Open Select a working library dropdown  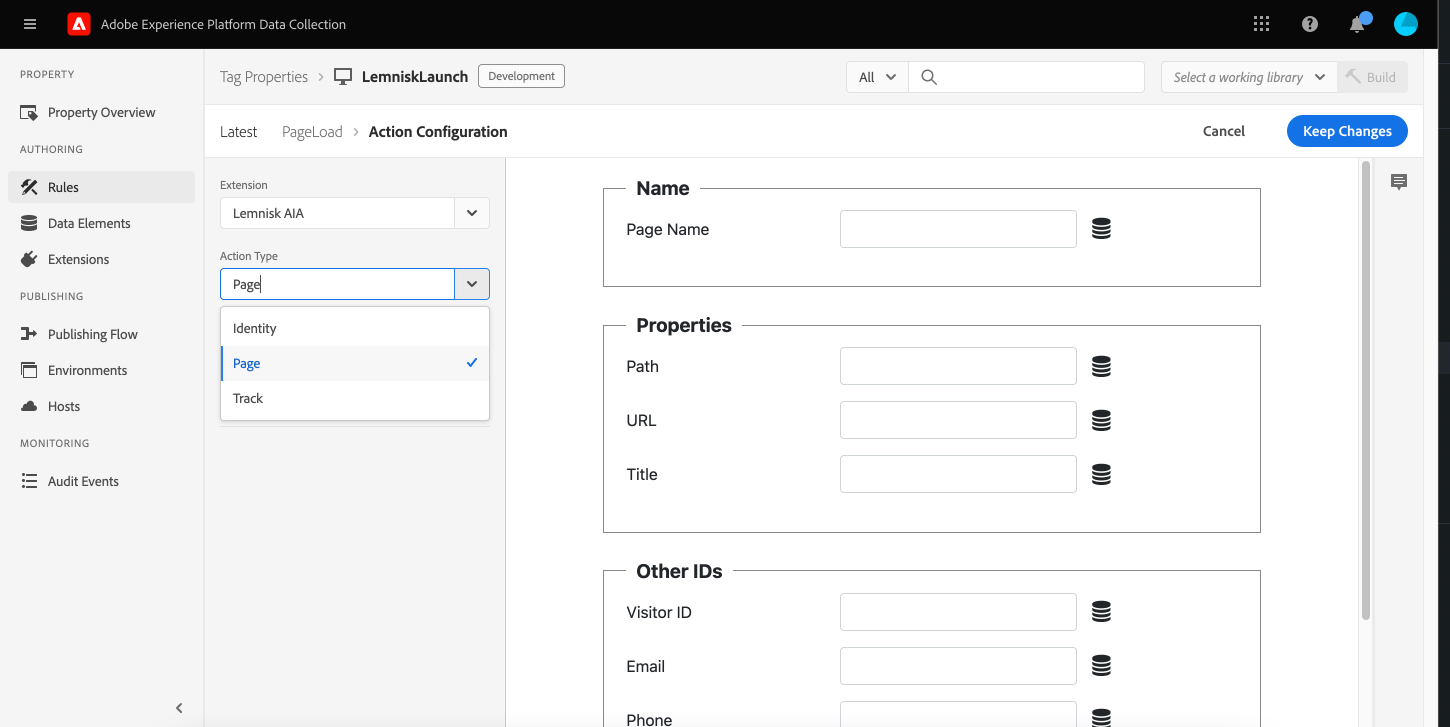click(x=1249, y=77)
